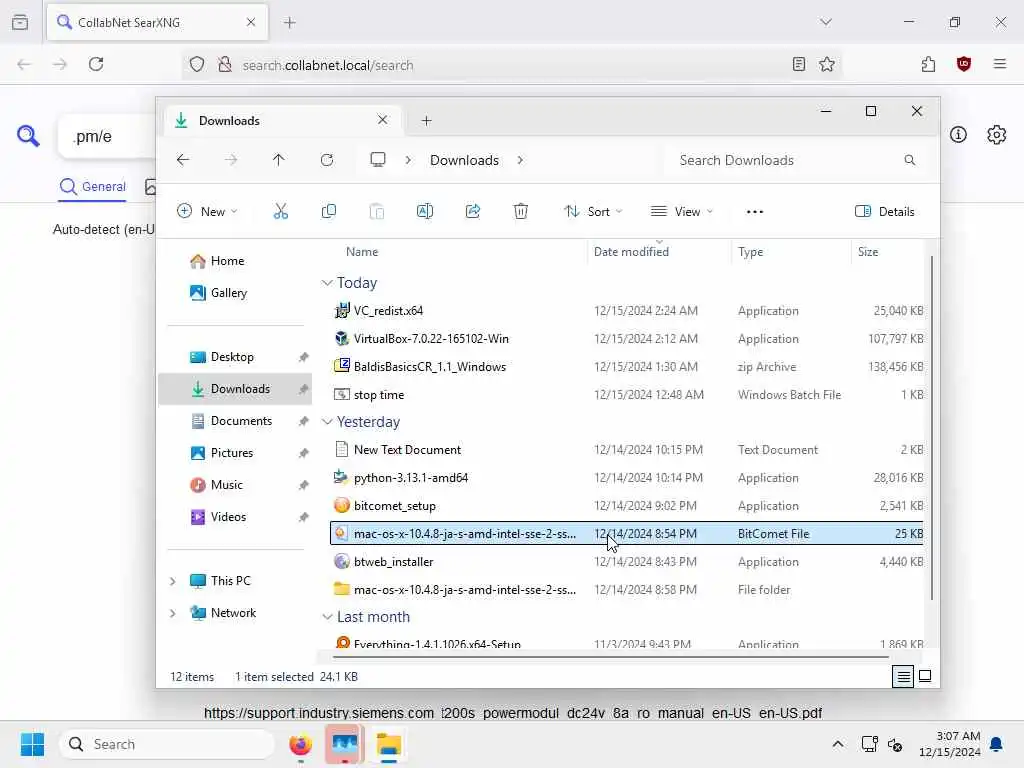Open the Firefox hamburger menu
This screenshot has width=1024, height=768.
[x=999, y=64]
